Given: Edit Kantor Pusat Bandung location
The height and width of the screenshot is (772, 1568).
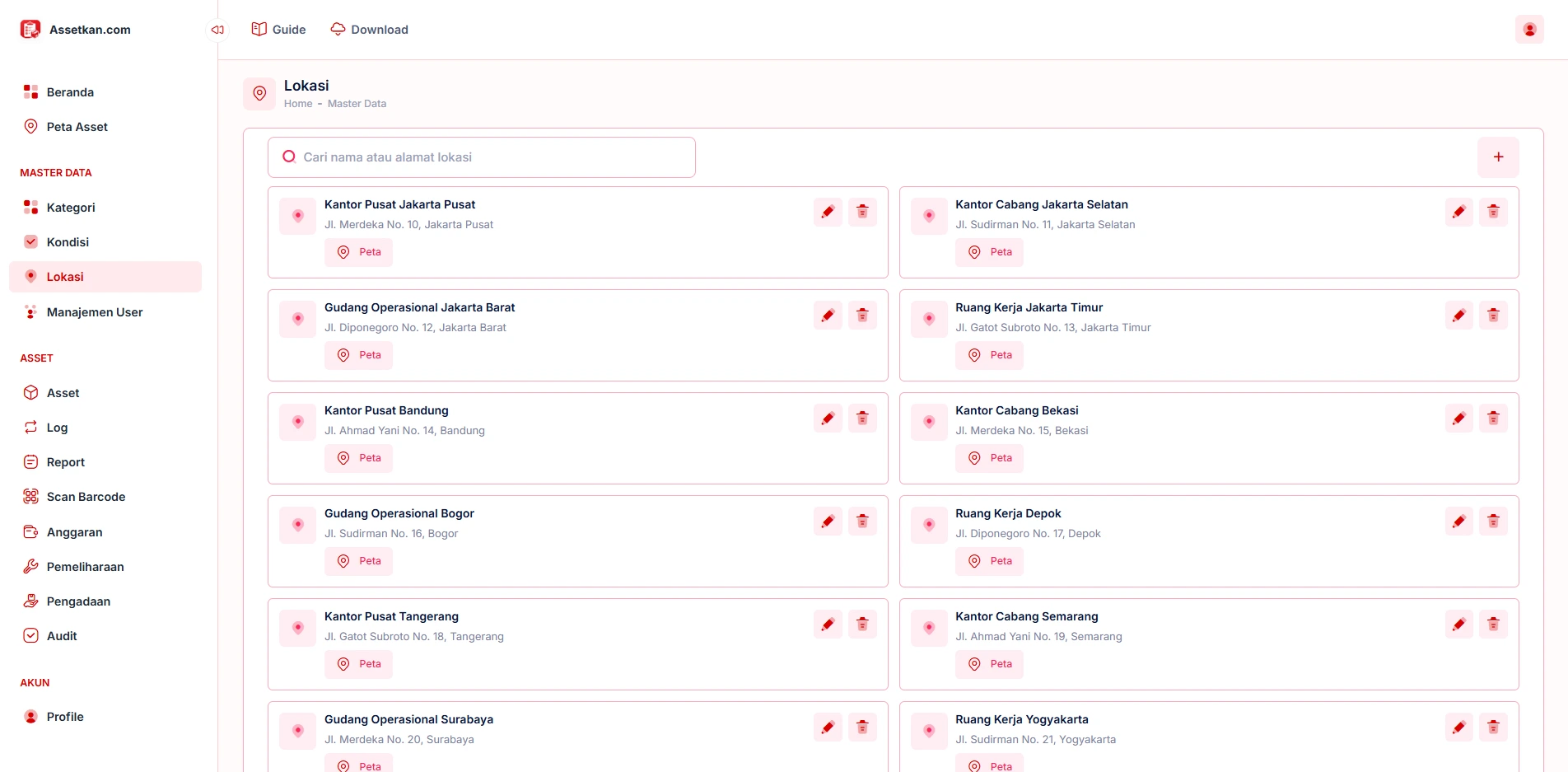Looking at the screenshot, I should 828,419.
